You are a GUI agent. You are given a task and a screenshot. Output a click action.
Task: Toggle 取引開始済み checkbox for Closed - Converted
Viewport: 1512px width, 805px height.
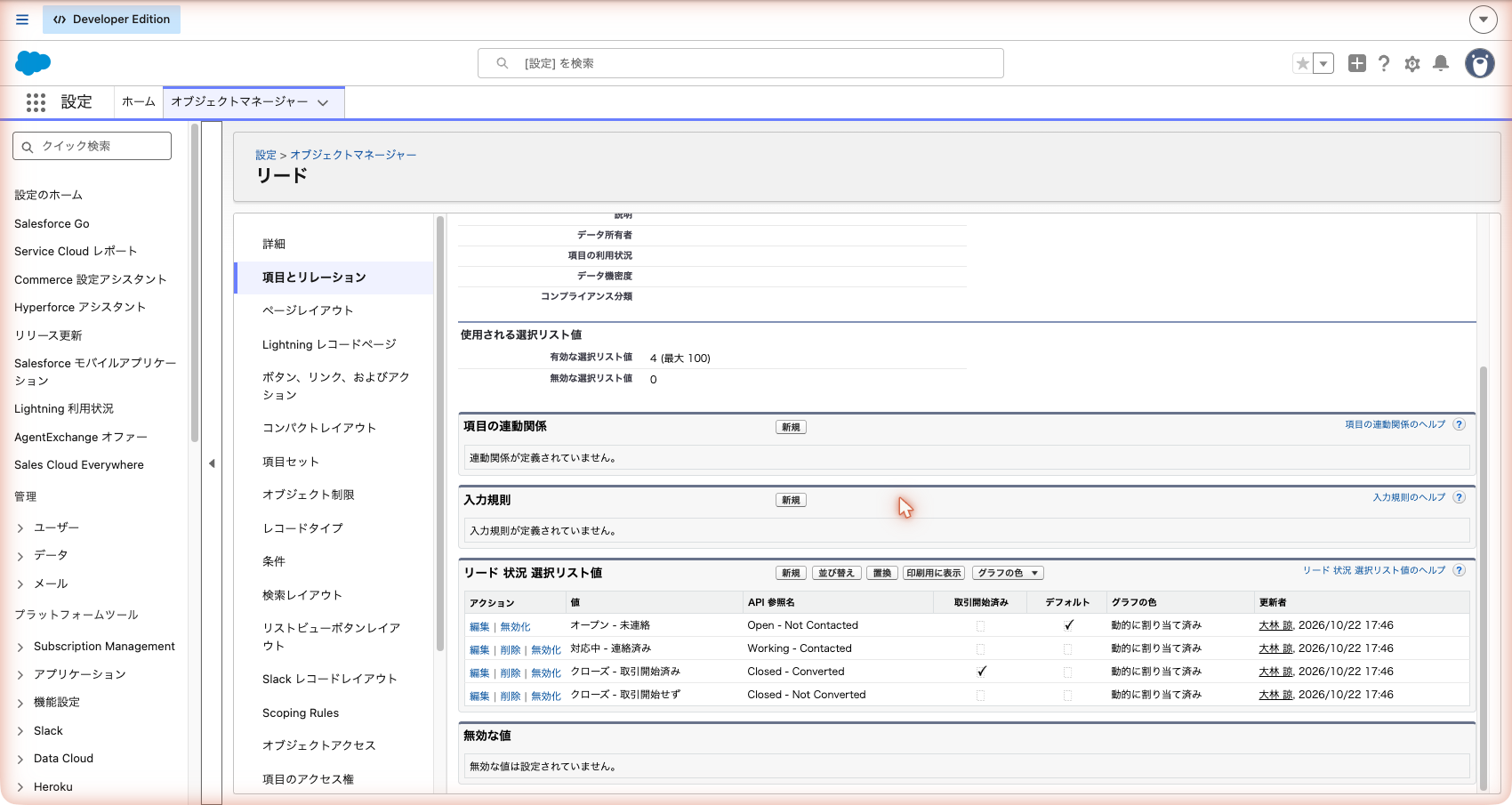point(981,672)
